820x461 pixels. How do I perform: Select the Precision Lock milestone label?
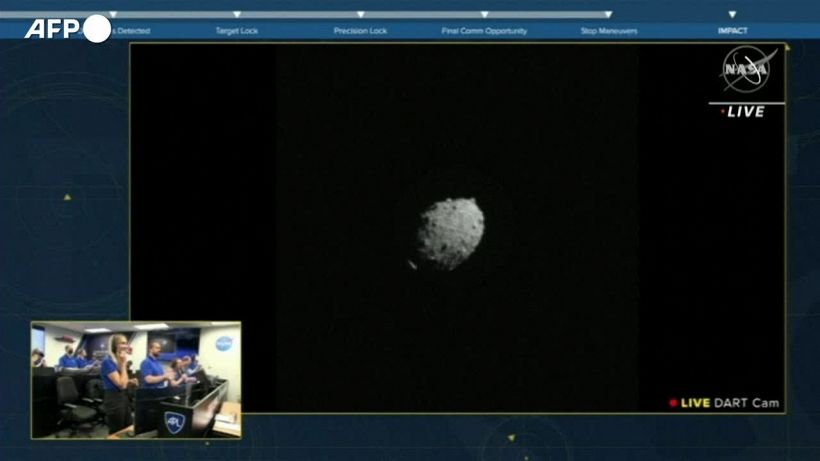360,31
